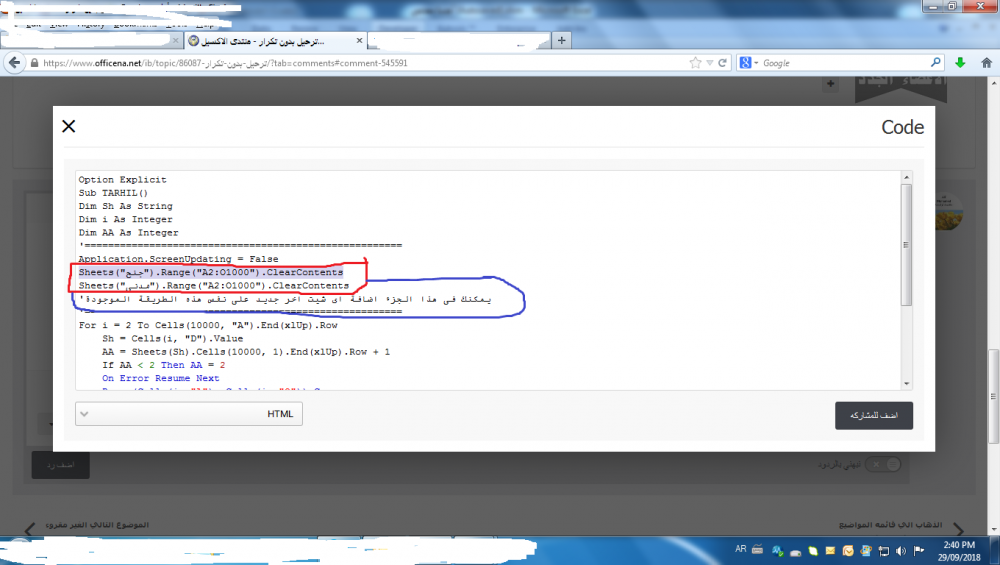Screen dimensions: 1000x565
Task: Reload the page using the refresh icon
Action: coord(724,63)
